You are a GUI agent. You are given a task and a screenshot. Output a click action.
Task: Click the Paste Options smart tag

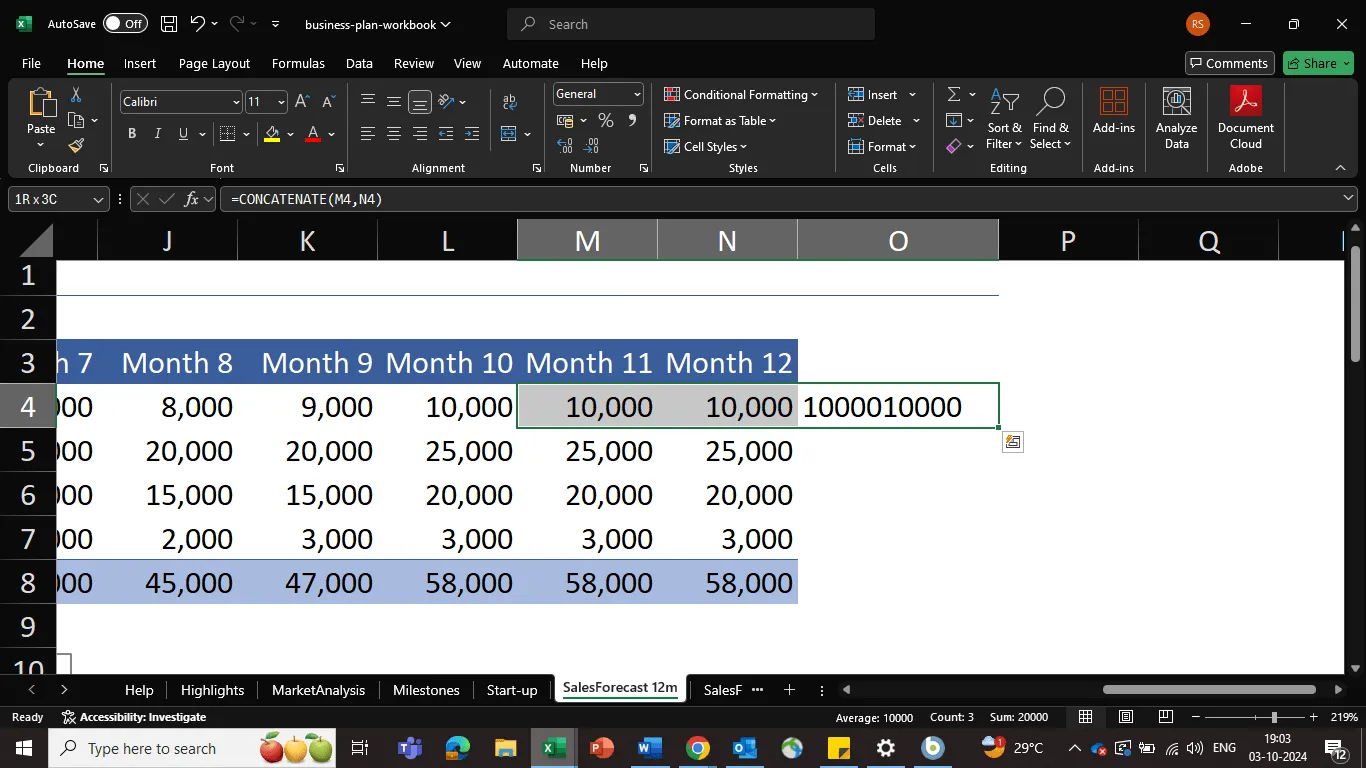pos(1013,442)
